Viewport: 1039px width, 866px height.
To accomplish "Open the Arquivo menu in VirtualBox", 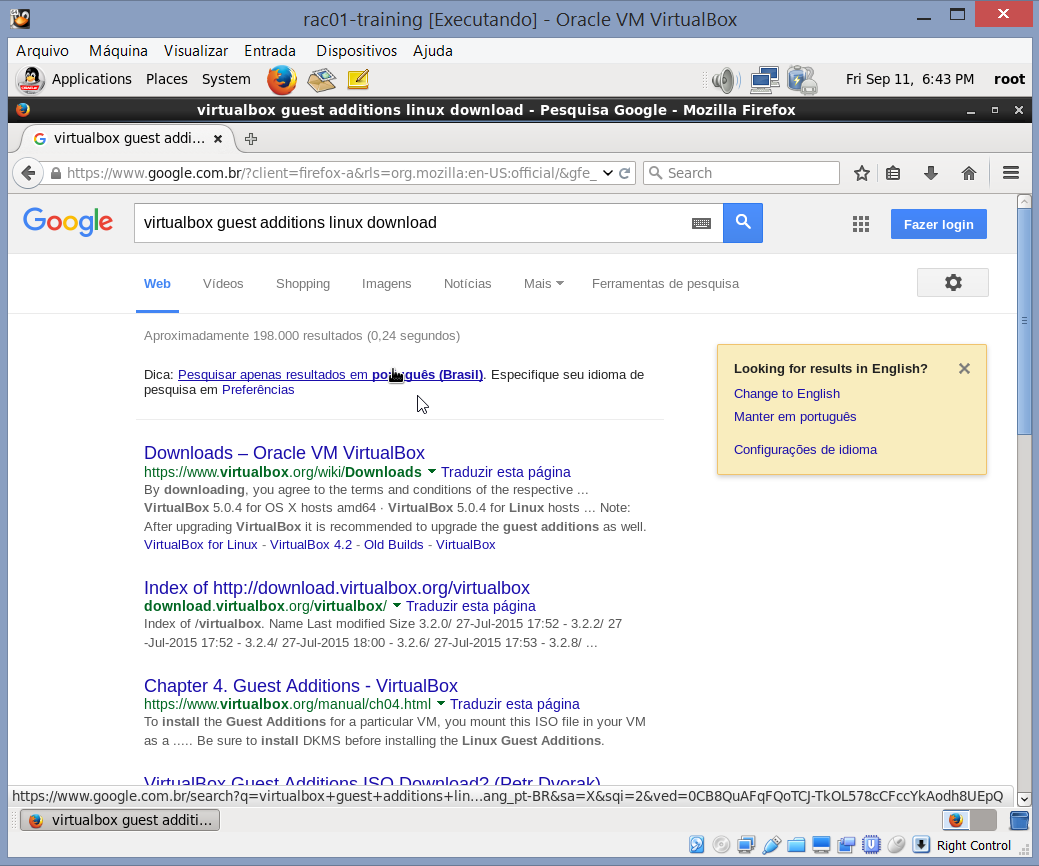I will tap(42, 51).
